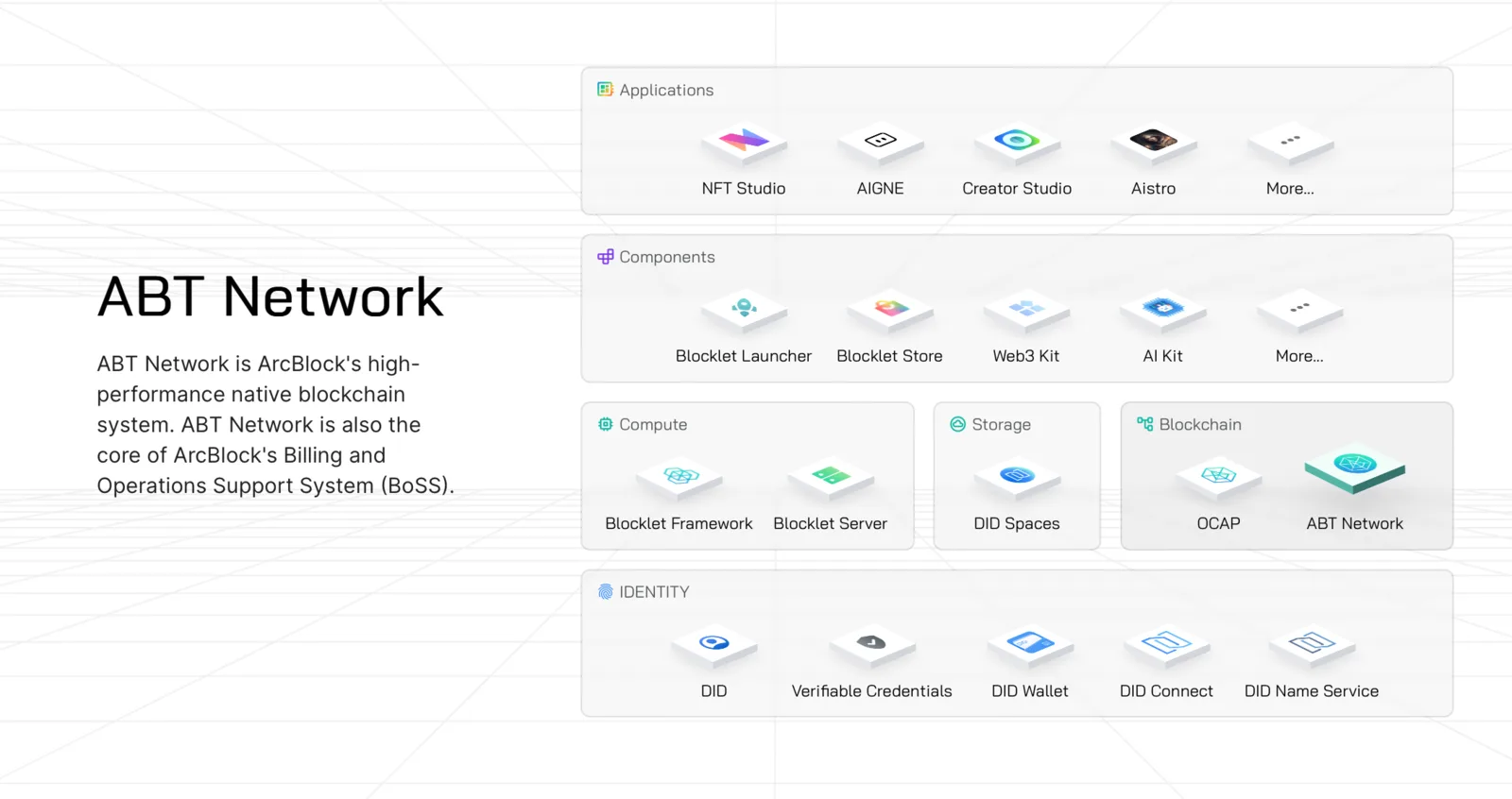1512x799 pixels.
Task: Click the DID label in IDENTITY
Action: point(714,691)
